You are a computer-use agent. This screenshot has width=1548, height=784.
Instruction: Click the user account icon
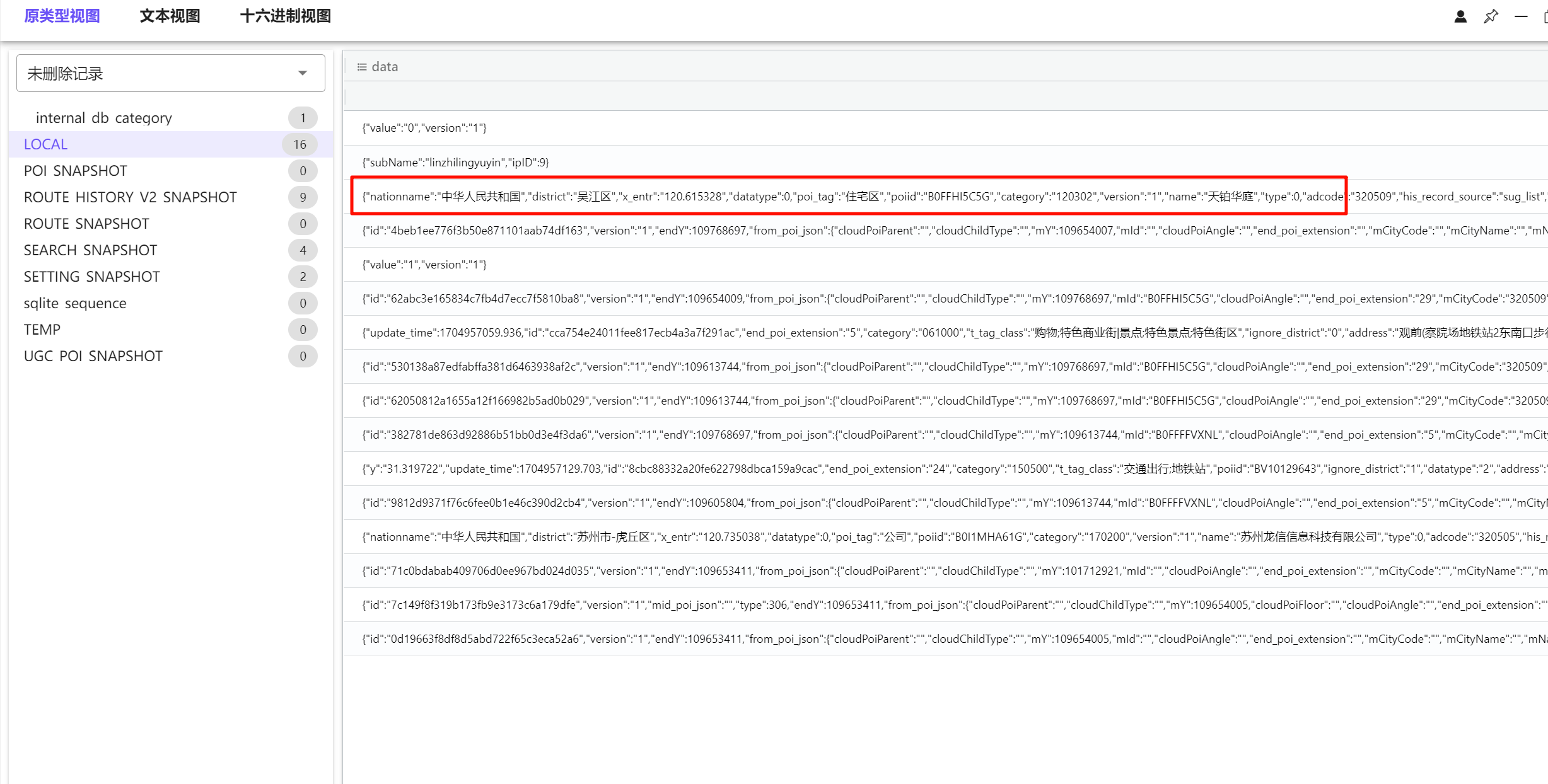click(1460, 17)
